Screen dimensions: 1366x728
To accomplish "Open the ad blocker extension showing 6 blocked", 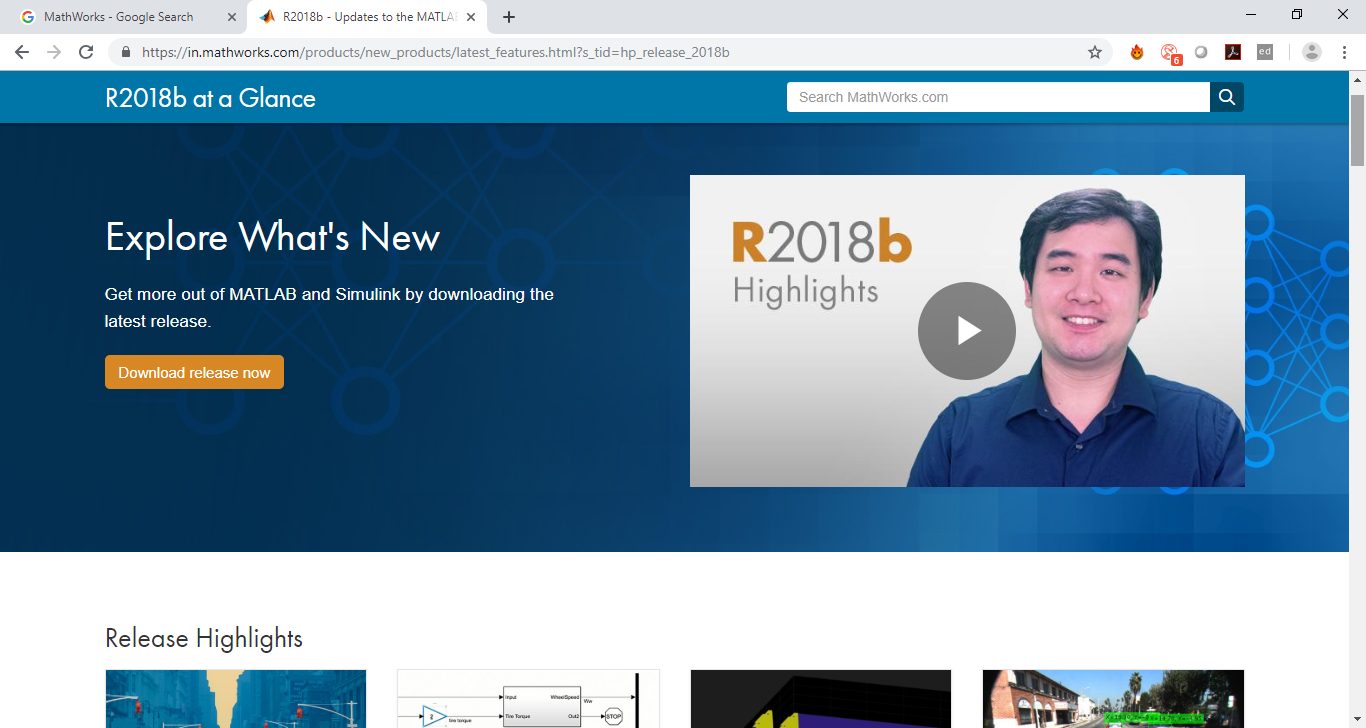I will 1169,51.
